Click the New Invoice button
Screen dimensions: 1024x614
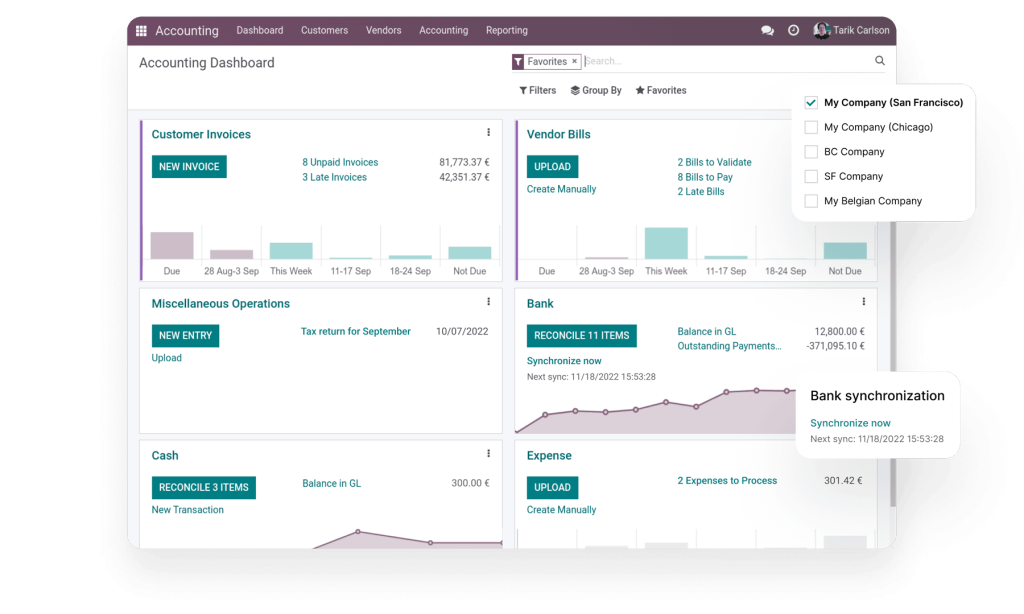tap(189, 167)
